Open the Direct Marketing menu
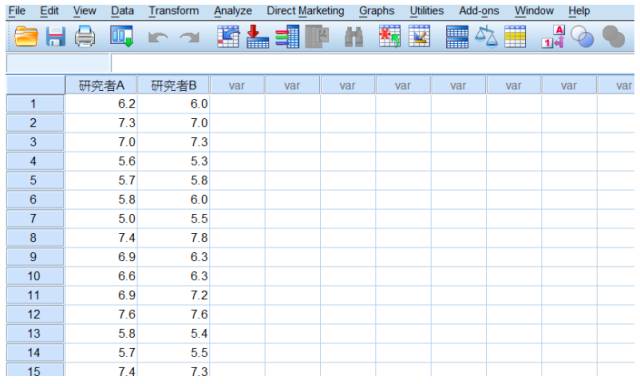The image size is (640, 384). (x=305, y=11)
